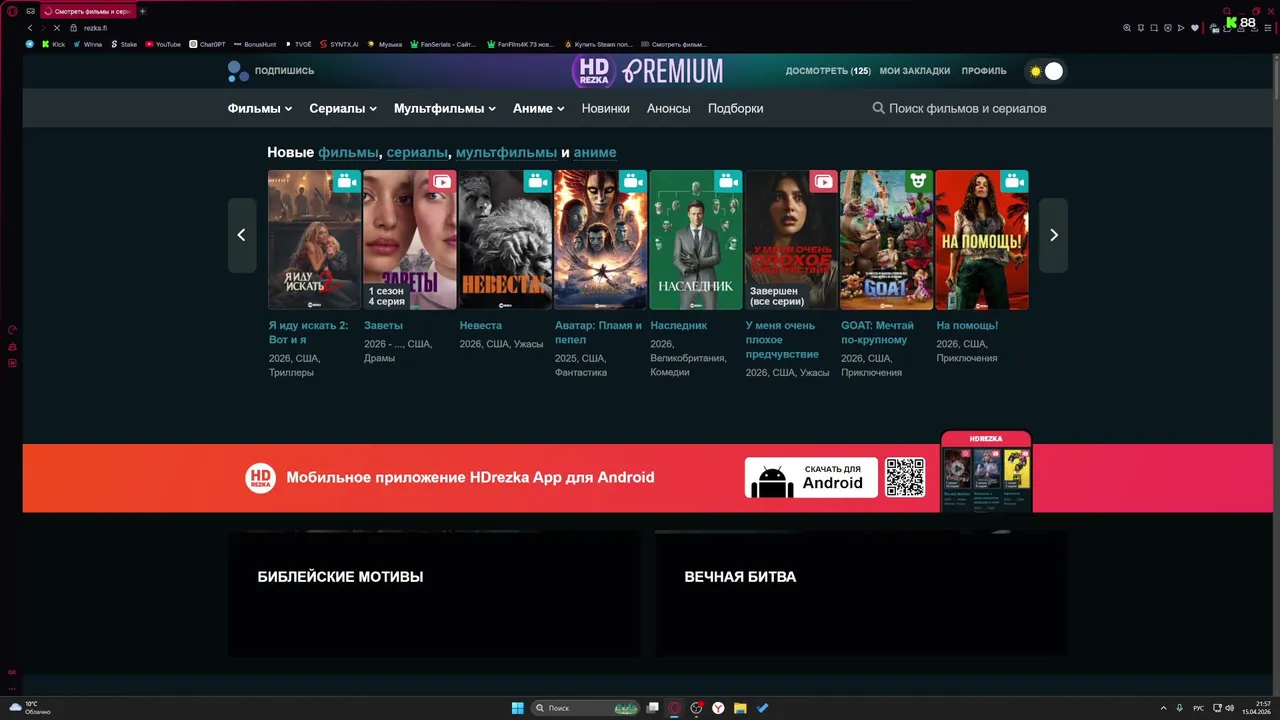The width and height of the screenshot is (1280, 720).
Task: Open a new browser tab
Action: click(142, 11)
